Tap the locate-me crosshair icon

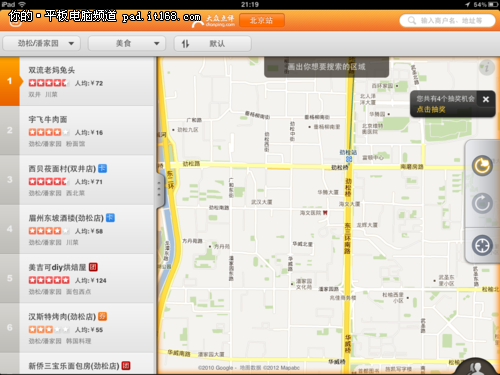tap(482, 245)
